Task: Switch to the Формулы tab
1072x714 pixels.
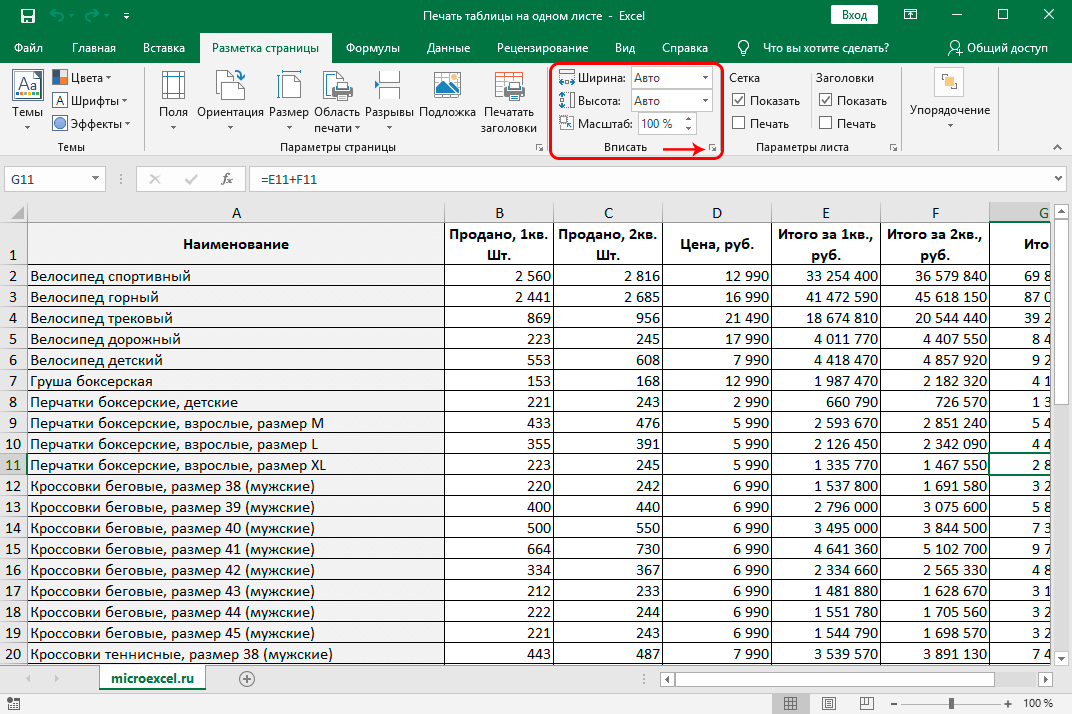Action: coord(373,48)
